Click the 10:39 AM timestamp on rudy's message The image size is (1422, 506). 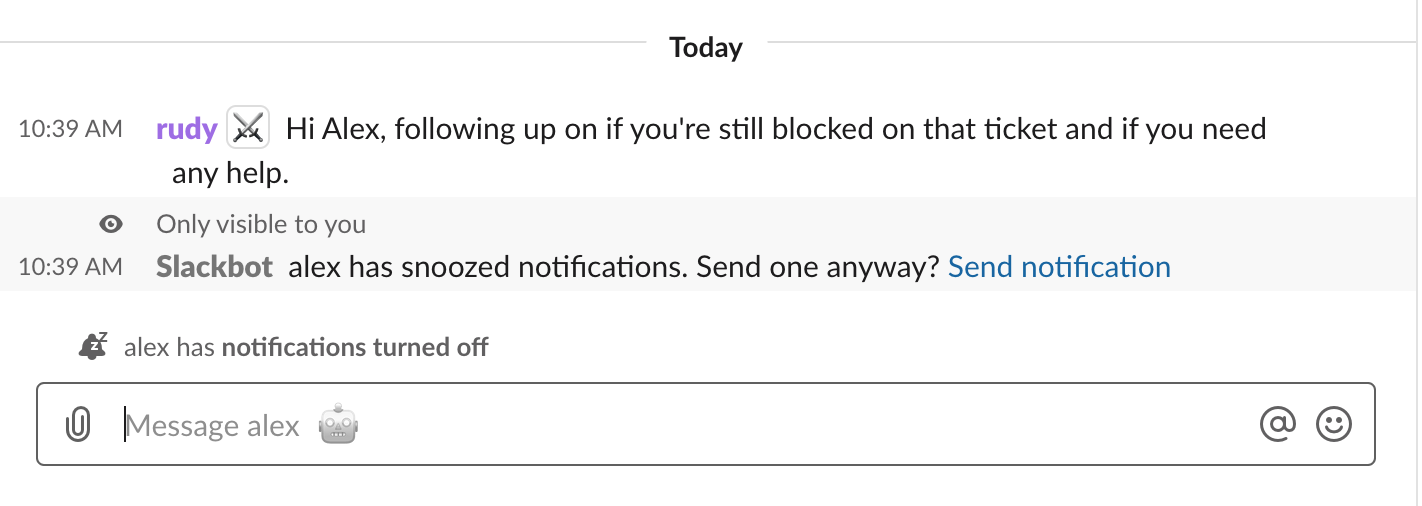70,129
